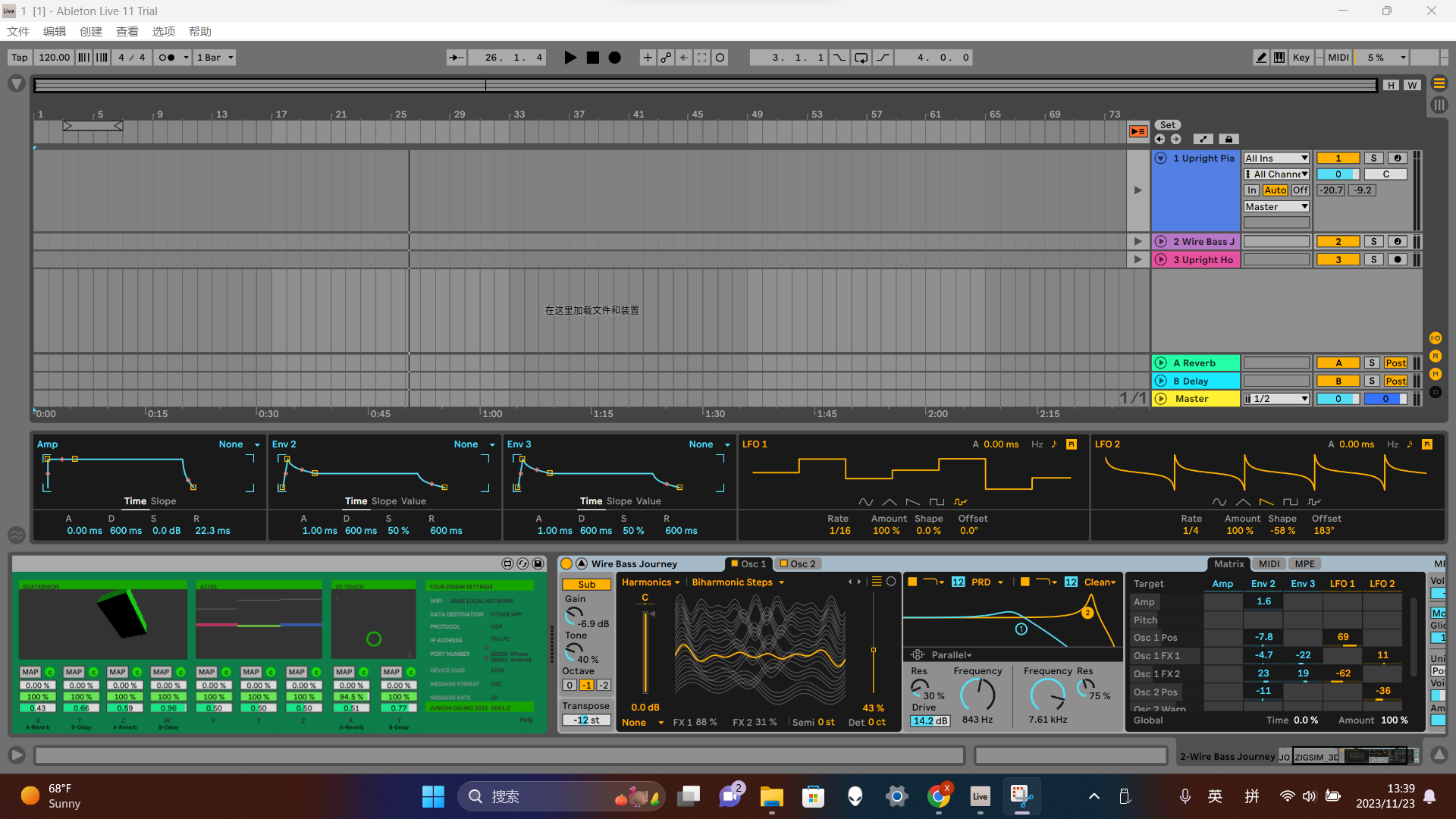The width and height of the screenshot is (1456, 819).
Task: Switch to the MIDI modulation tab
Action: point(1269,563)
